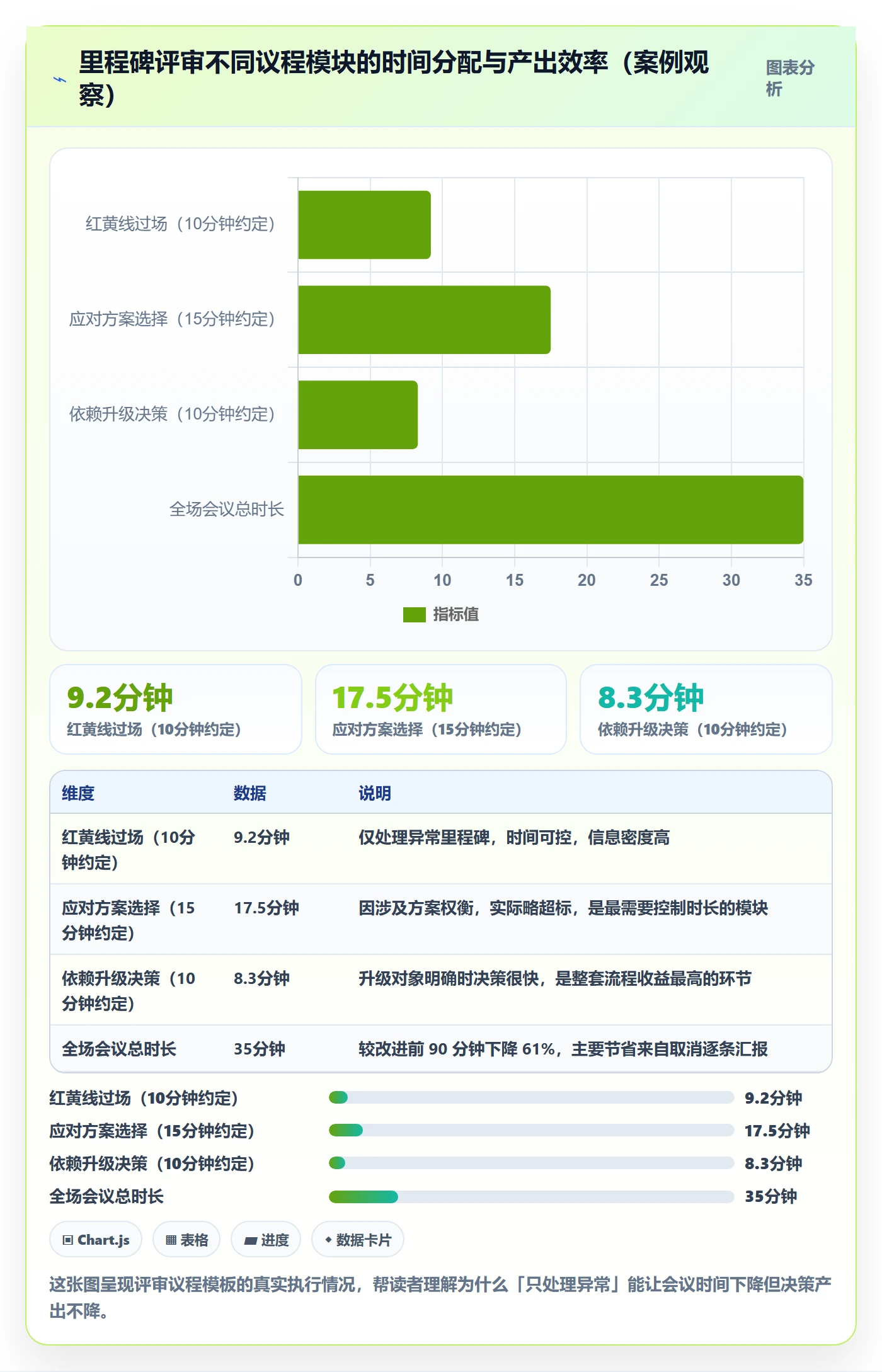Click the 应对方案选择 bar in the chart
This screenshot has width=882, height=1372.
[424, 320]
